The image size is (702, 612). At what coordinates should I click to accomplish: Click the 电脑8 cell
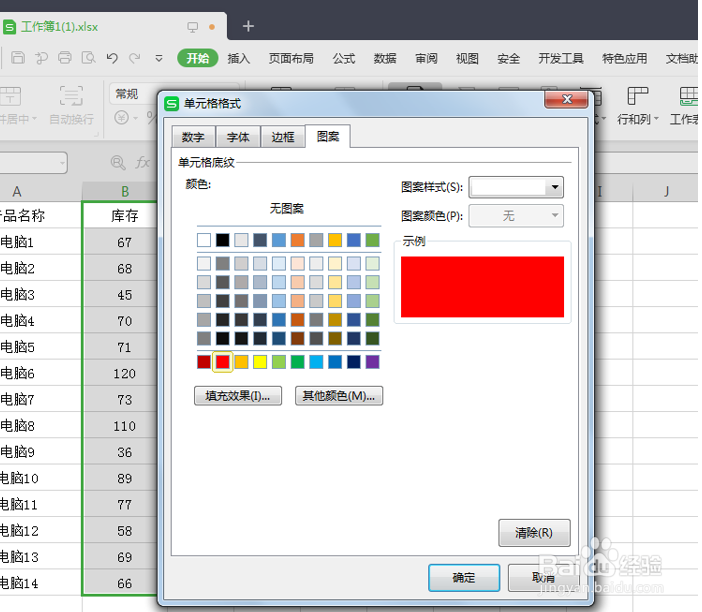coord(41,426)
